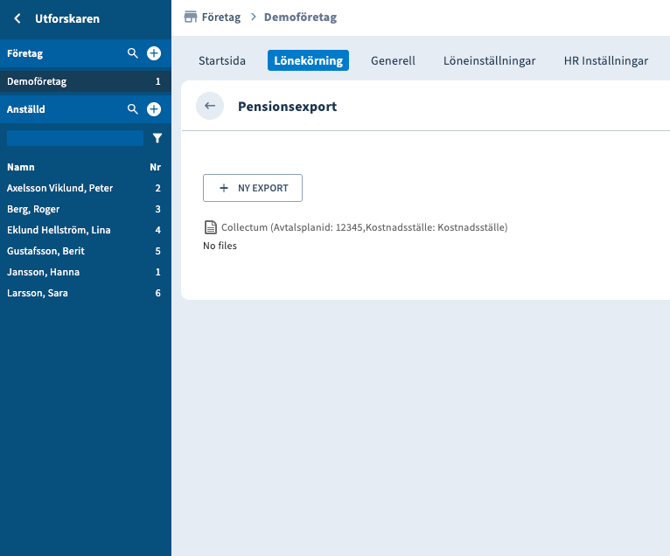This screenshot has height=556, width=670.
Task: Open the Startsida tab
Action: click(222, 61)
